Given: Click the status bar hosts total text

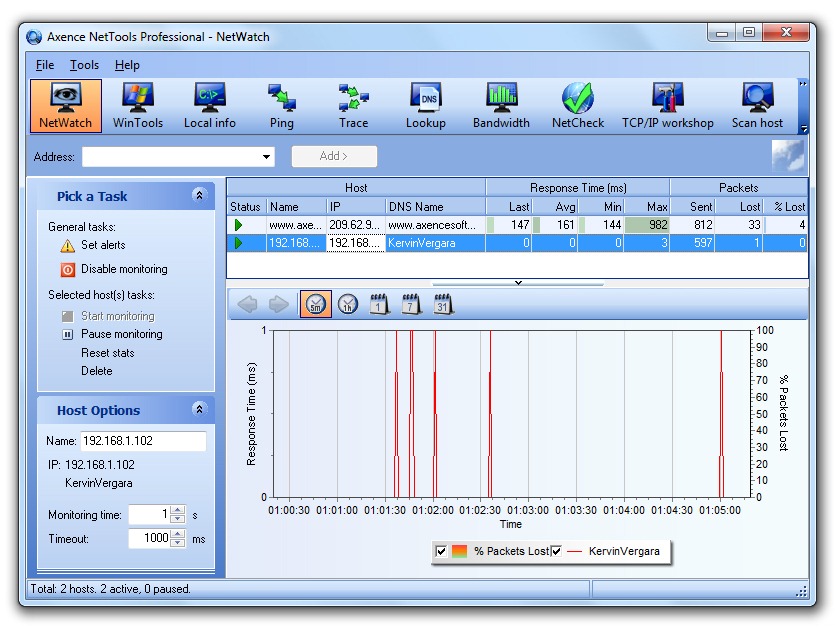Looking at the screenshot, I should pyautogui.click(x=110, y=589).
